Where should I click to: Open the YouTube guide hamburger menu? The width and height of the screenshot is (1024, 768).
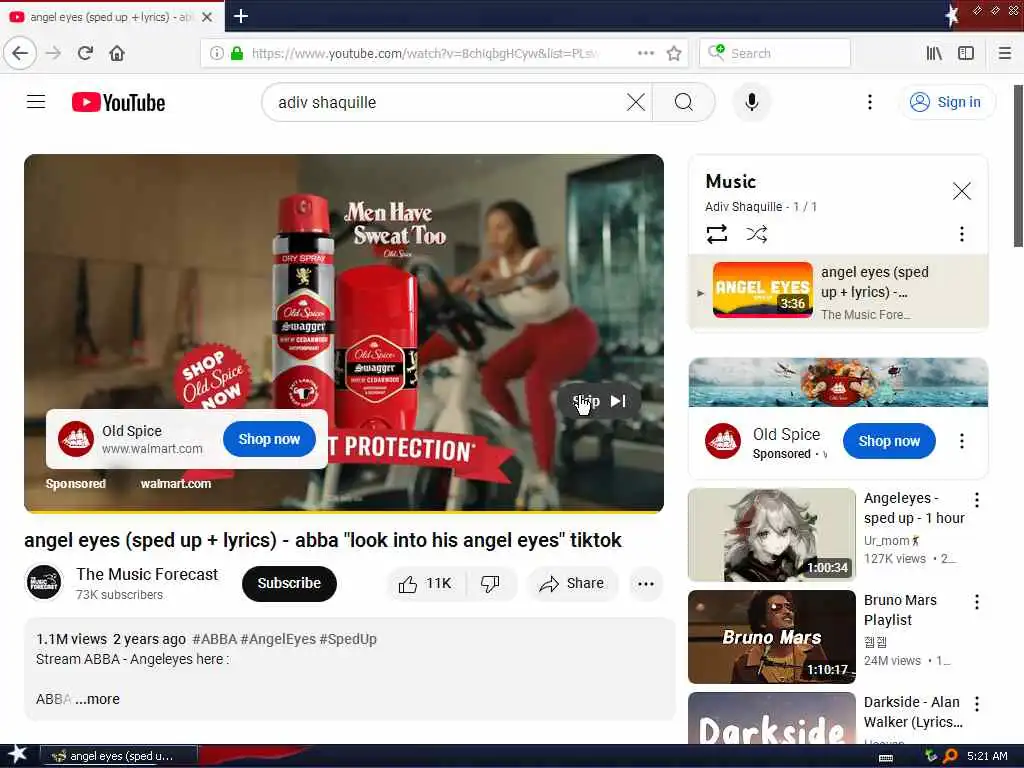pyautogui.click(x=36, y=102)
